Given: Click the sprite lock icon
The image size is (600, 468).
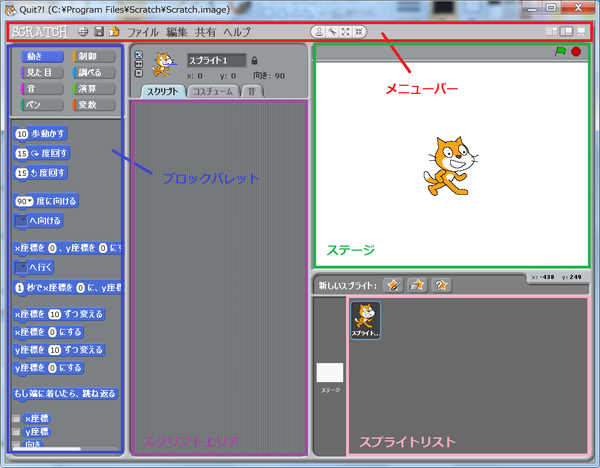Looking at the screenshot, I should pos(254,60).
